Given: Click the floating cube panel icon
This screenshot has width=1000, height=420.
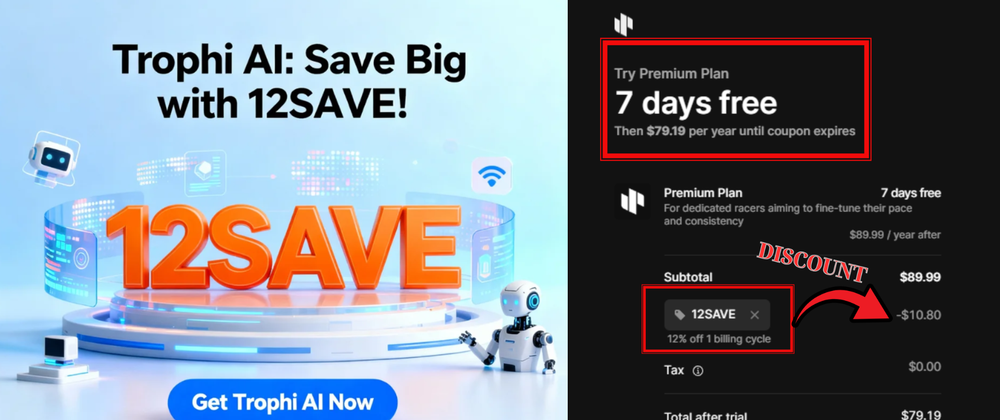Looking at the screenshot, I should [x=205, y=173].
